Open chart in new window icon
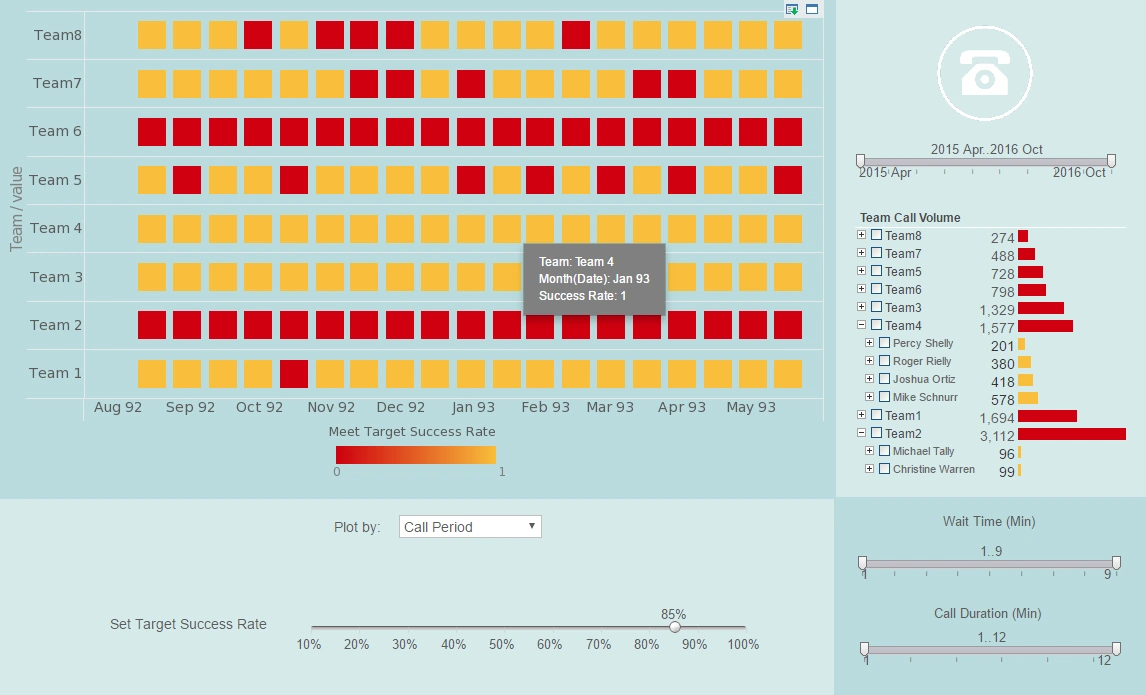Screen dimensions: 1146x695 pos(811,9)
